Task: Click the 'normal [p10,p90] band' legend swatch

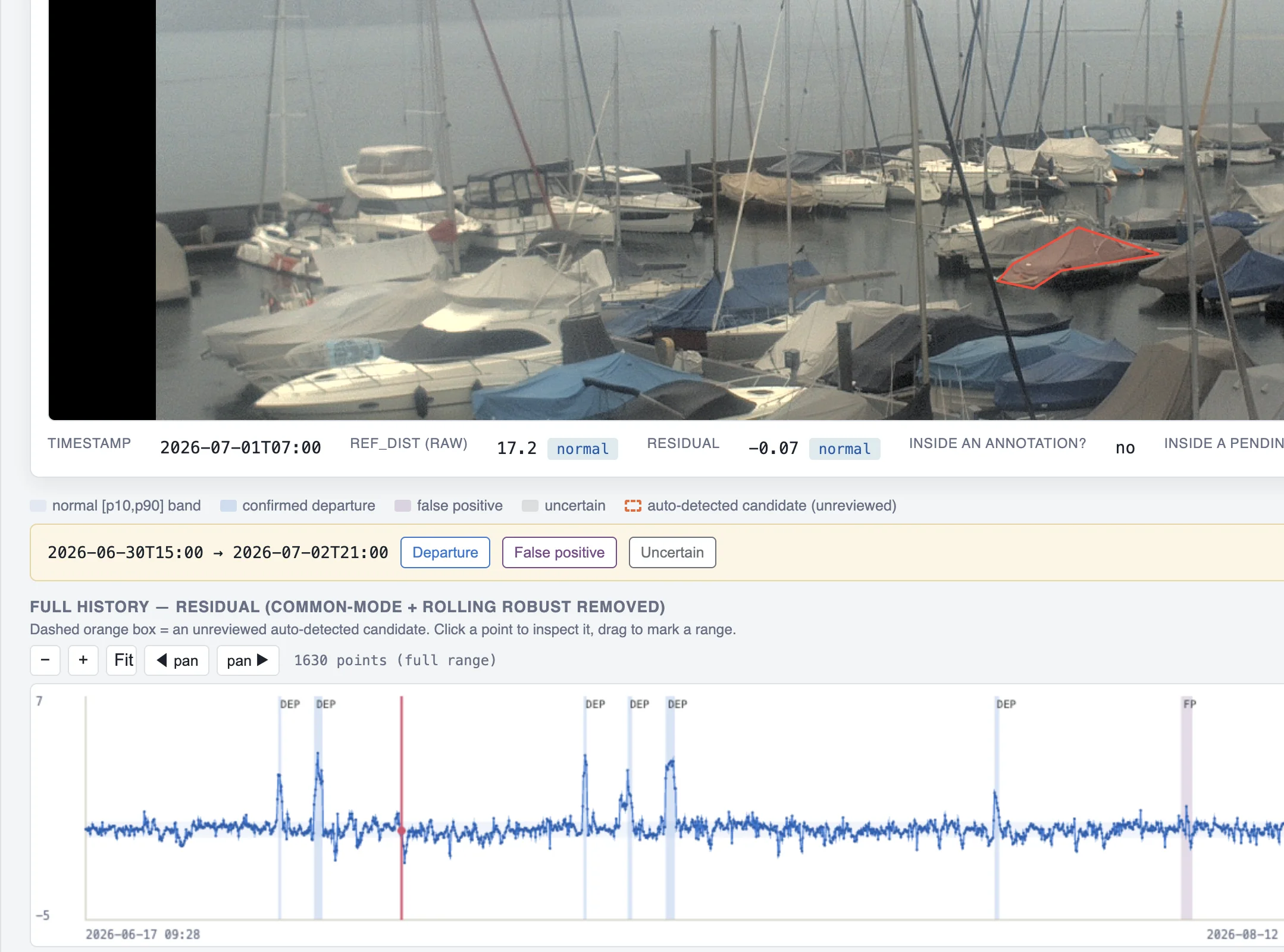Action: pos(38,506)
